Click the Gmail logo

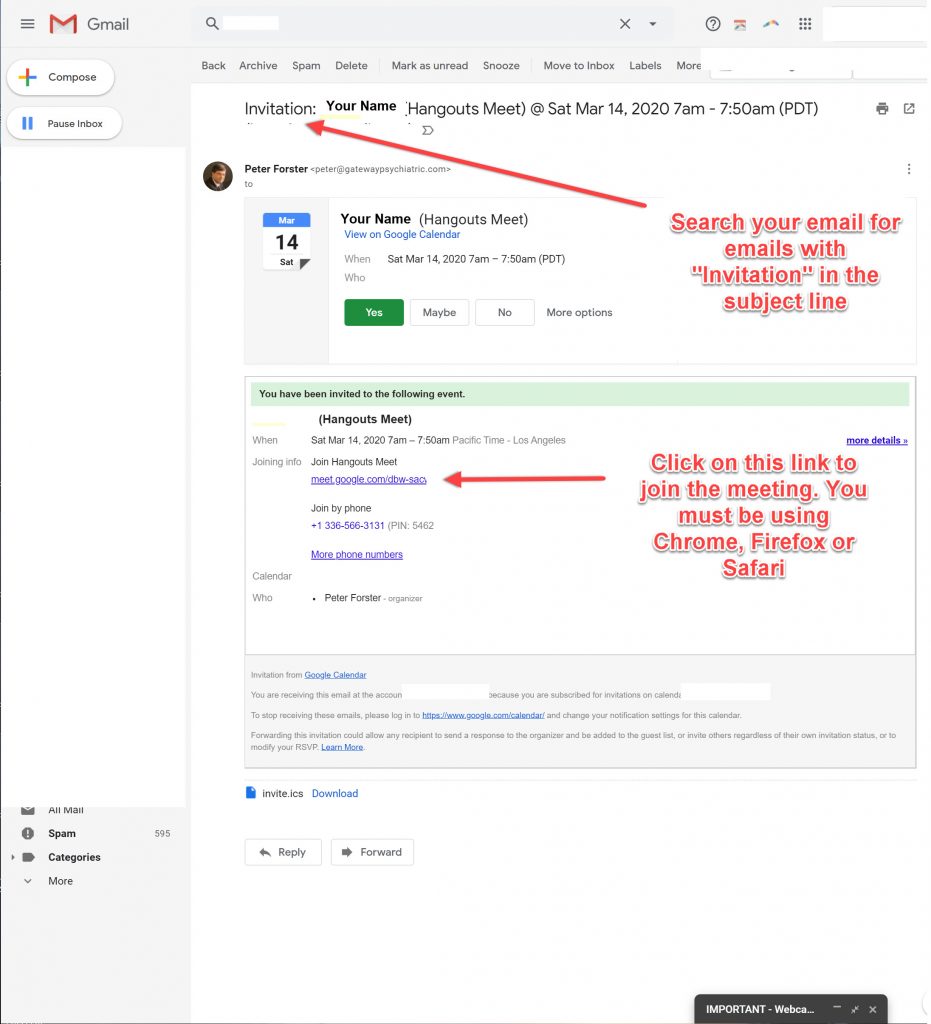[x=89, y=24]
